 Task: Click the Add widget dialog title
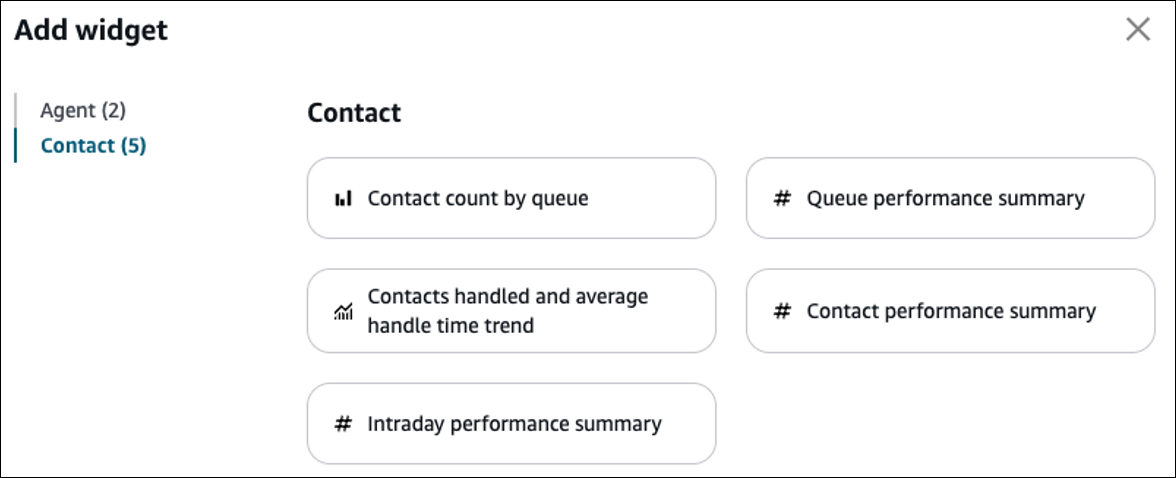pos(91,31)
